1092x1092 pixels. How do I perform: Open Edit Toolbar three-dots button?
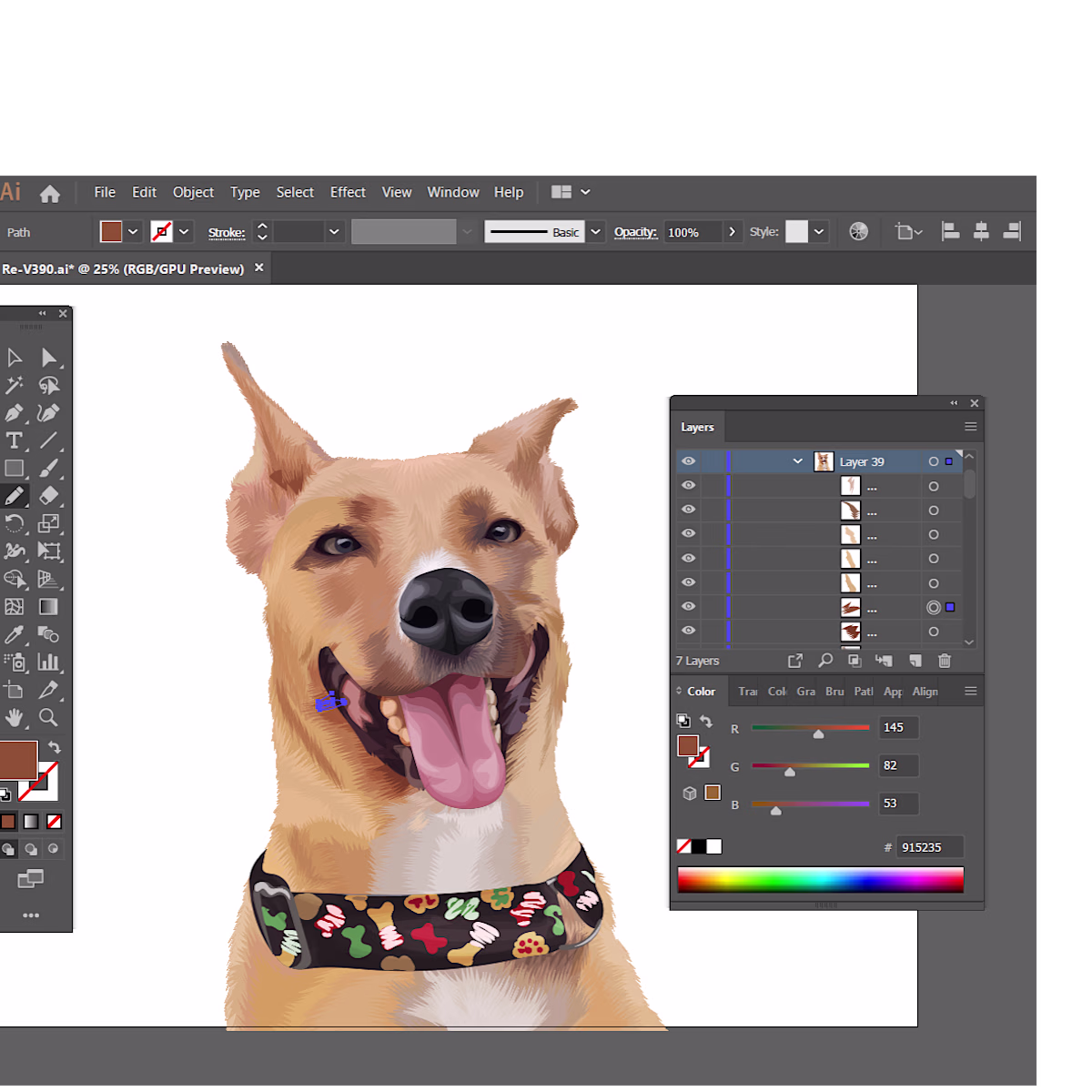pos(31,915)
